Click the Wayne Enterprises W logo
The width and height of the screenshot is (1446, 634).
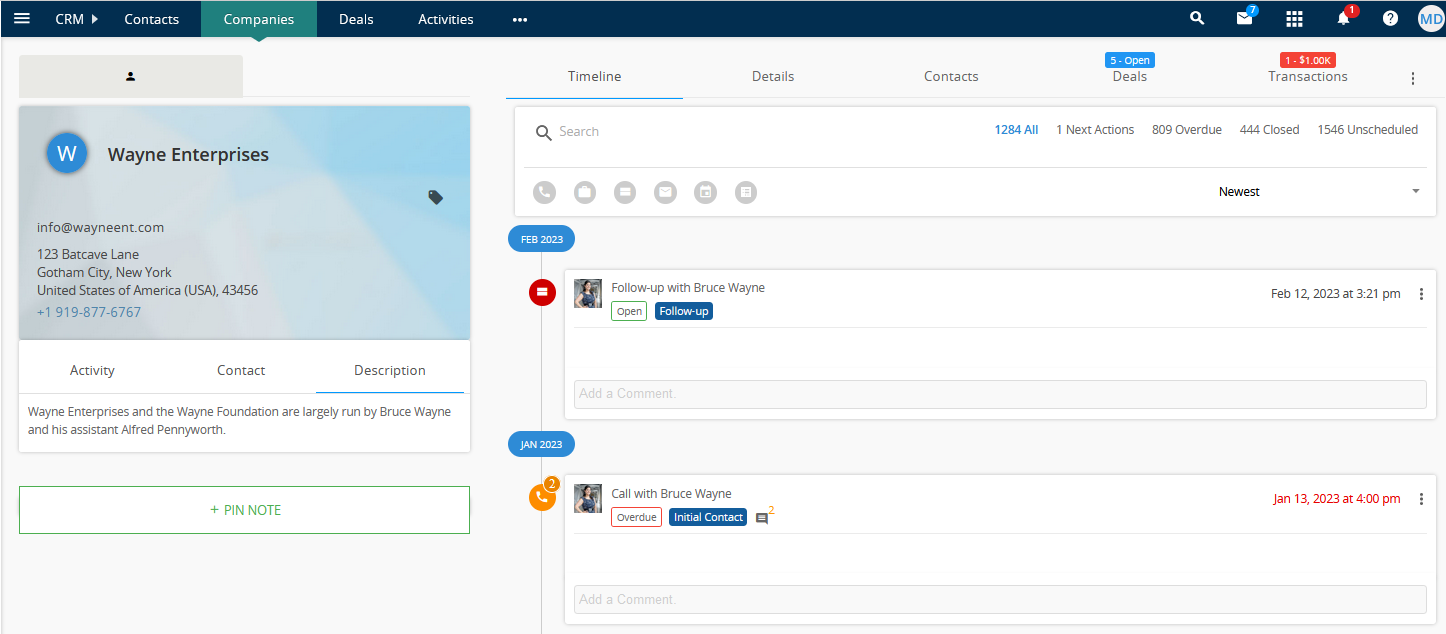pos(67,153)
